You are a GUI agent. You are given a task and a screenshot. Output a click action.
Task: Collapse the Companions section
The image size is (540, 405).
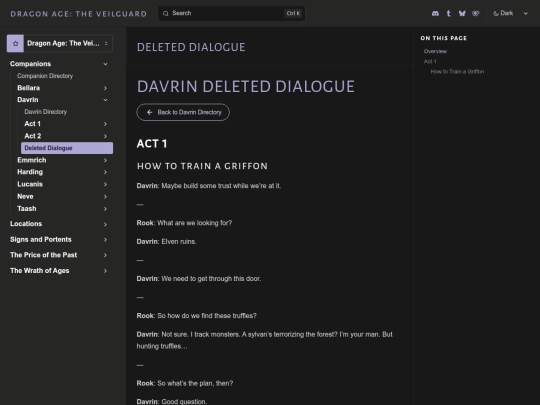[105, 64]
